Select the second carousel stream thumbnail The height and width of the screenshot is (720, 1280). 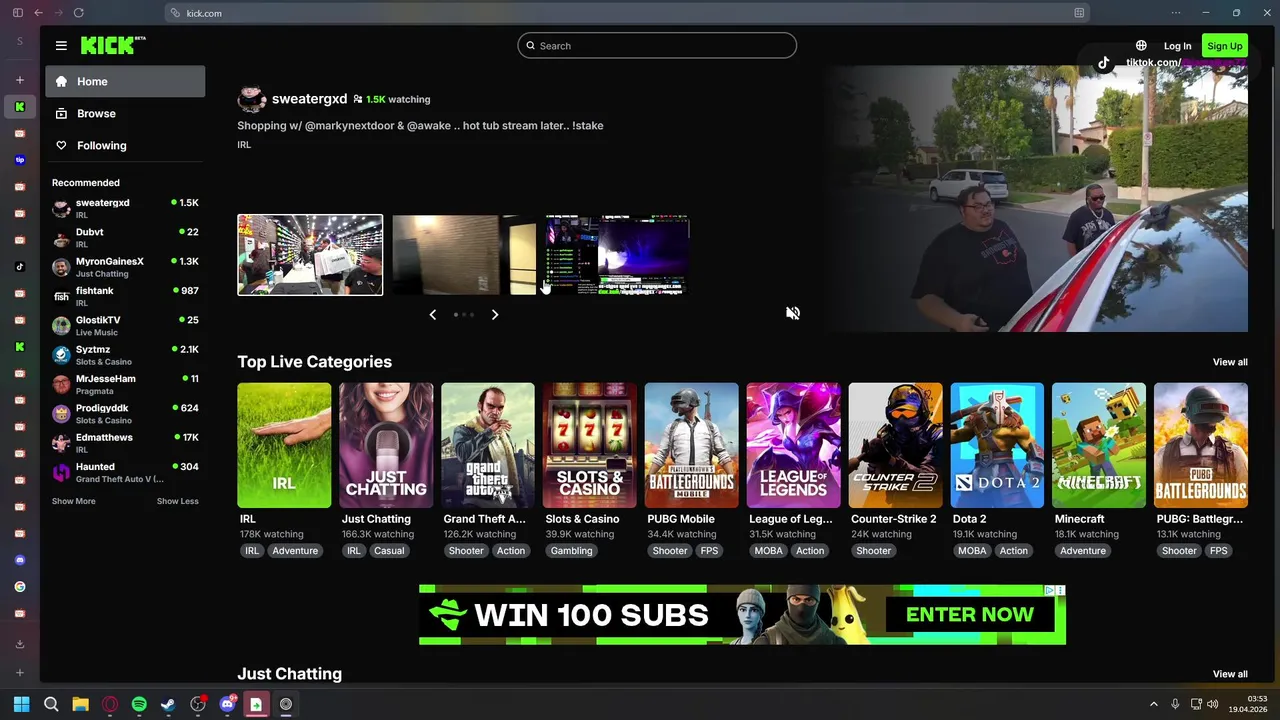[464, 255]
